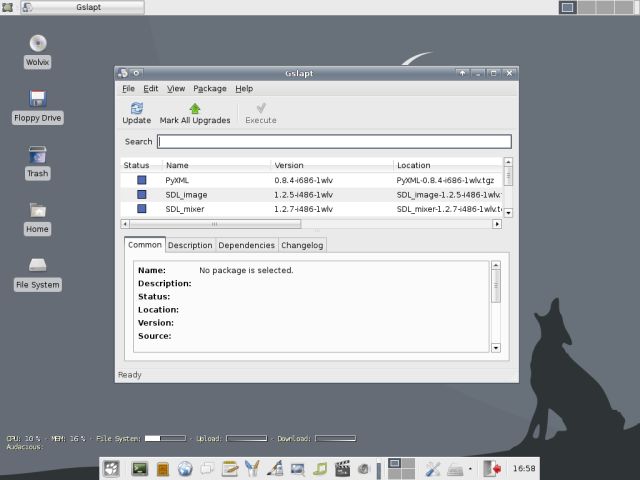Click the package list horizontal scrollbar thumb
This screenshot has width=640, height=480.
[x=215, y=224]
